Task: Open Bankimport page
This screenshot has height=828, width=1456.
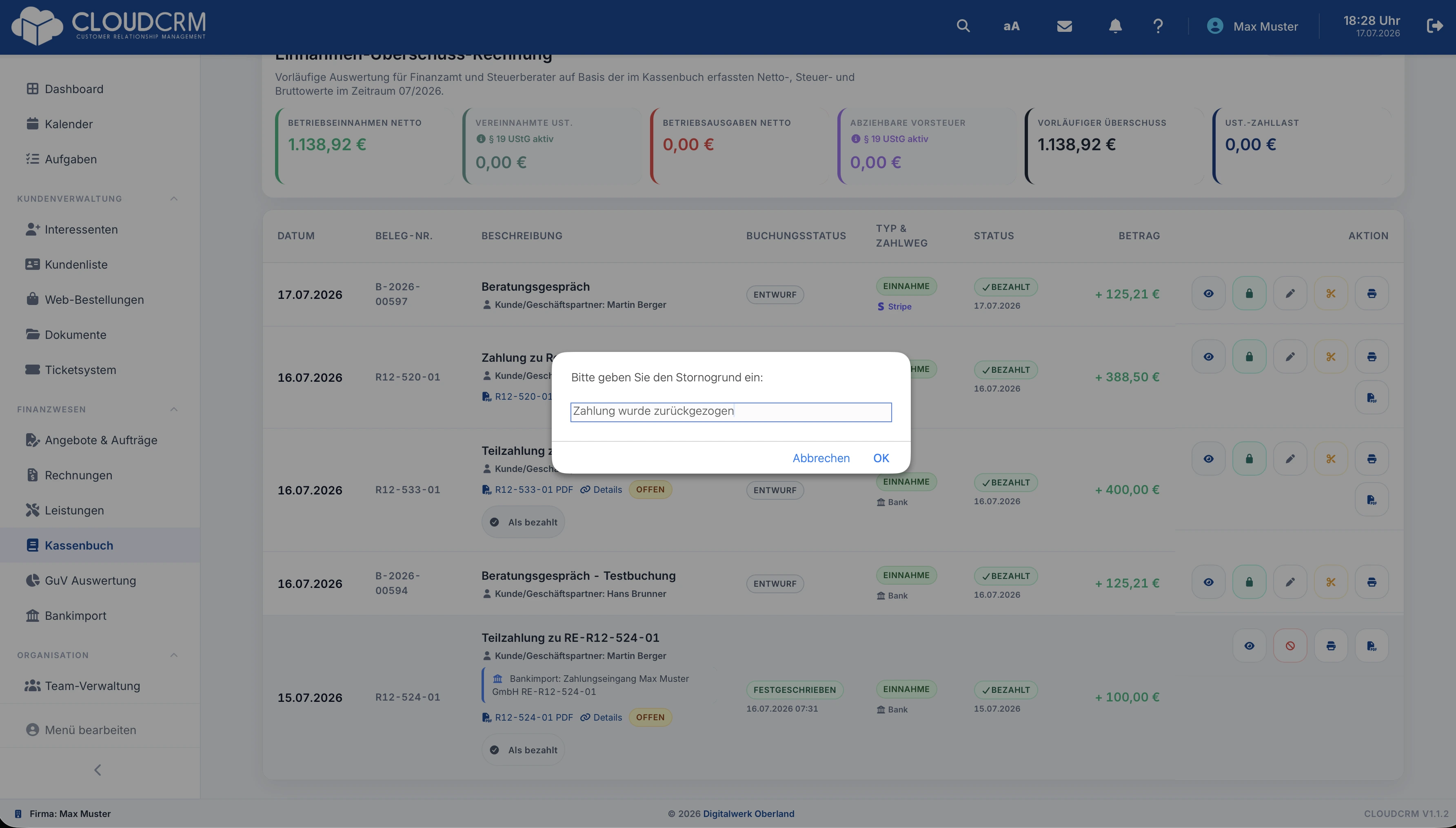Action: (100, 616)
